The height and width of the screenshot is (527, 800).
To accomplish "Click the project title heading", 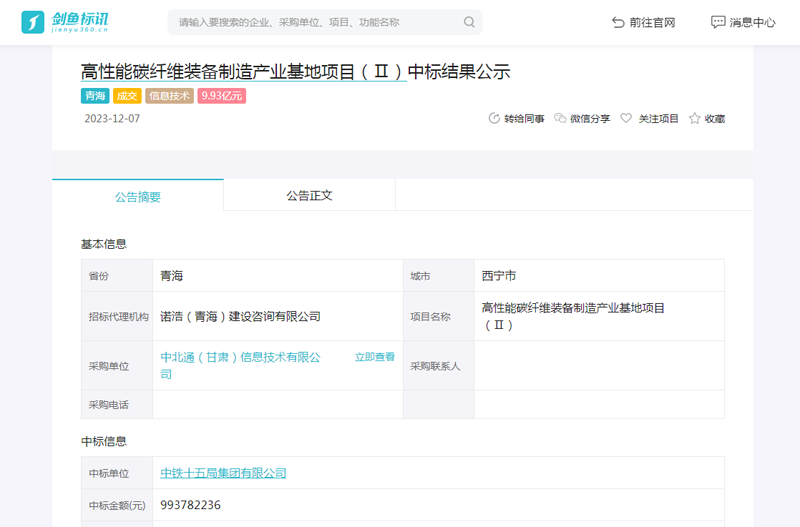I will coord(295,71).
